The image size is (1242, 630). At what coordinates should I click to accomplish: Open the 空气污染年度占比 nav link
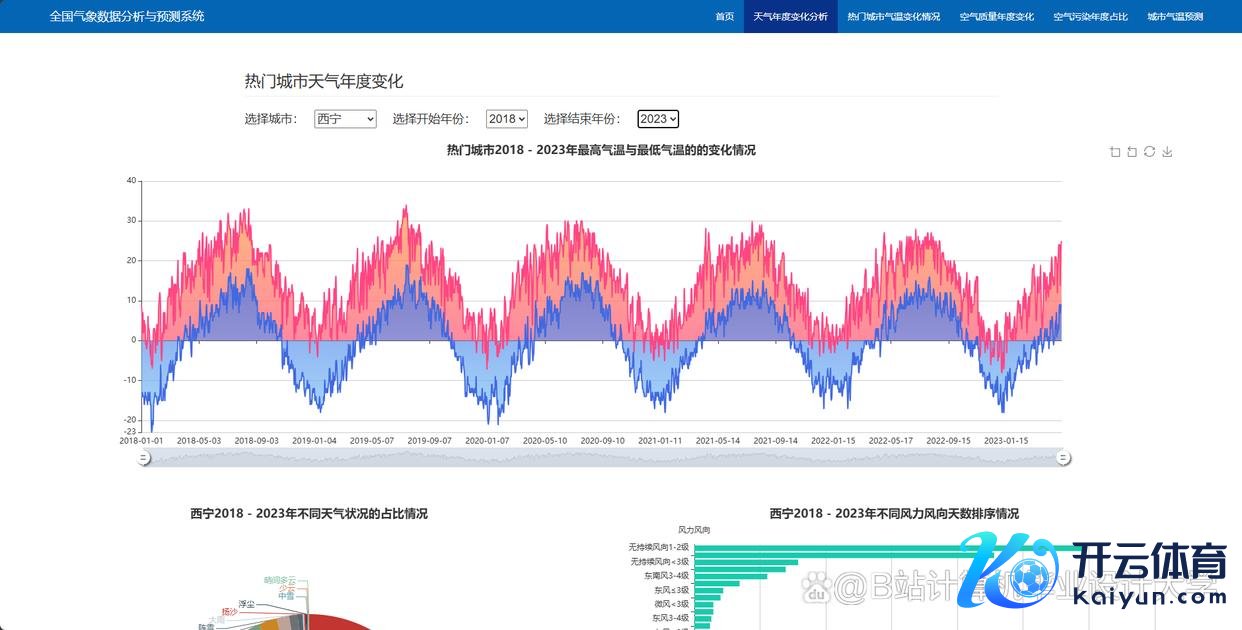(x=1090, y=17)
